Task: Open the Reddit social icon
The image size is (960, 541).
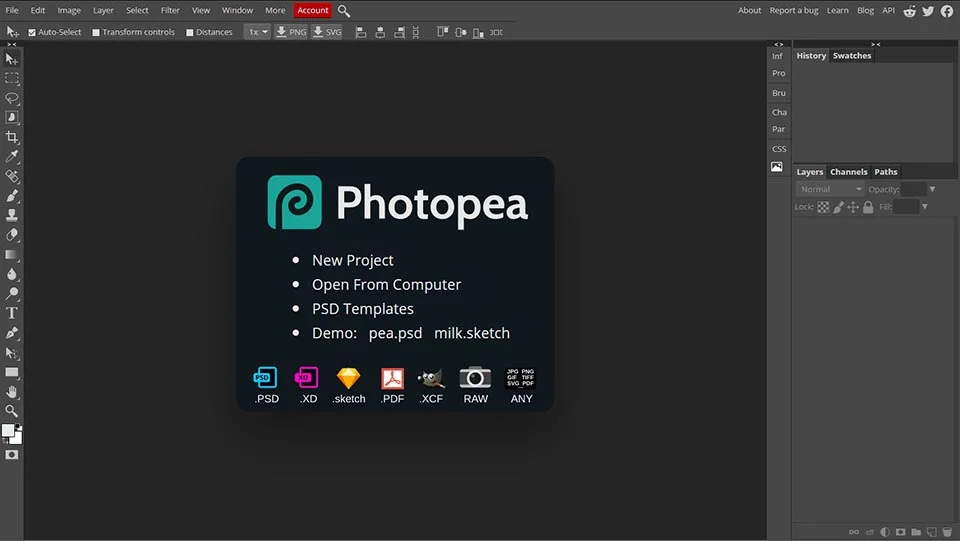Action: [x=910, y=11]
